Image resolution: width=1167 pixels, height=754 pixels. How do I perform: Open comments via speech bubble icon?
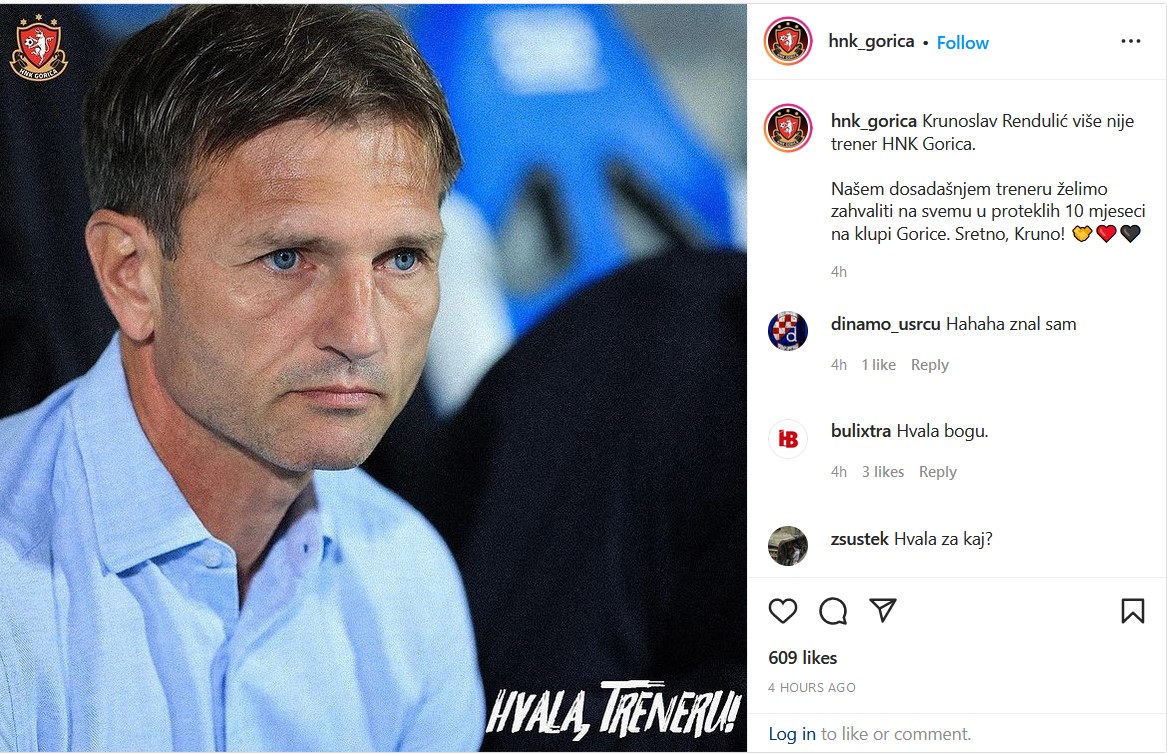pos(833,610)
